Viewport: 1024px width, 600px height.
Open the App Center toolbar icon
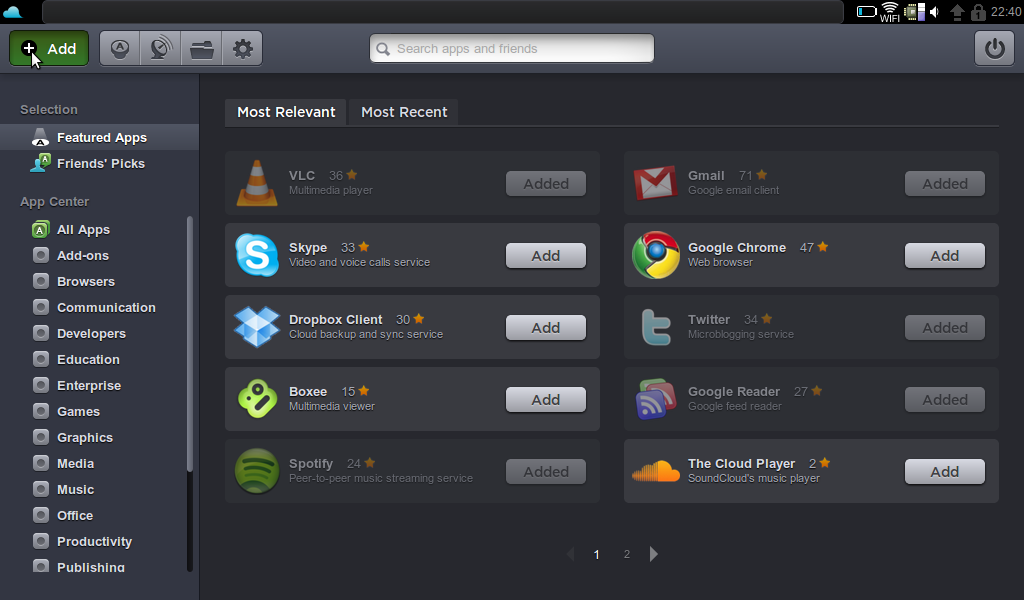[120, 48]
